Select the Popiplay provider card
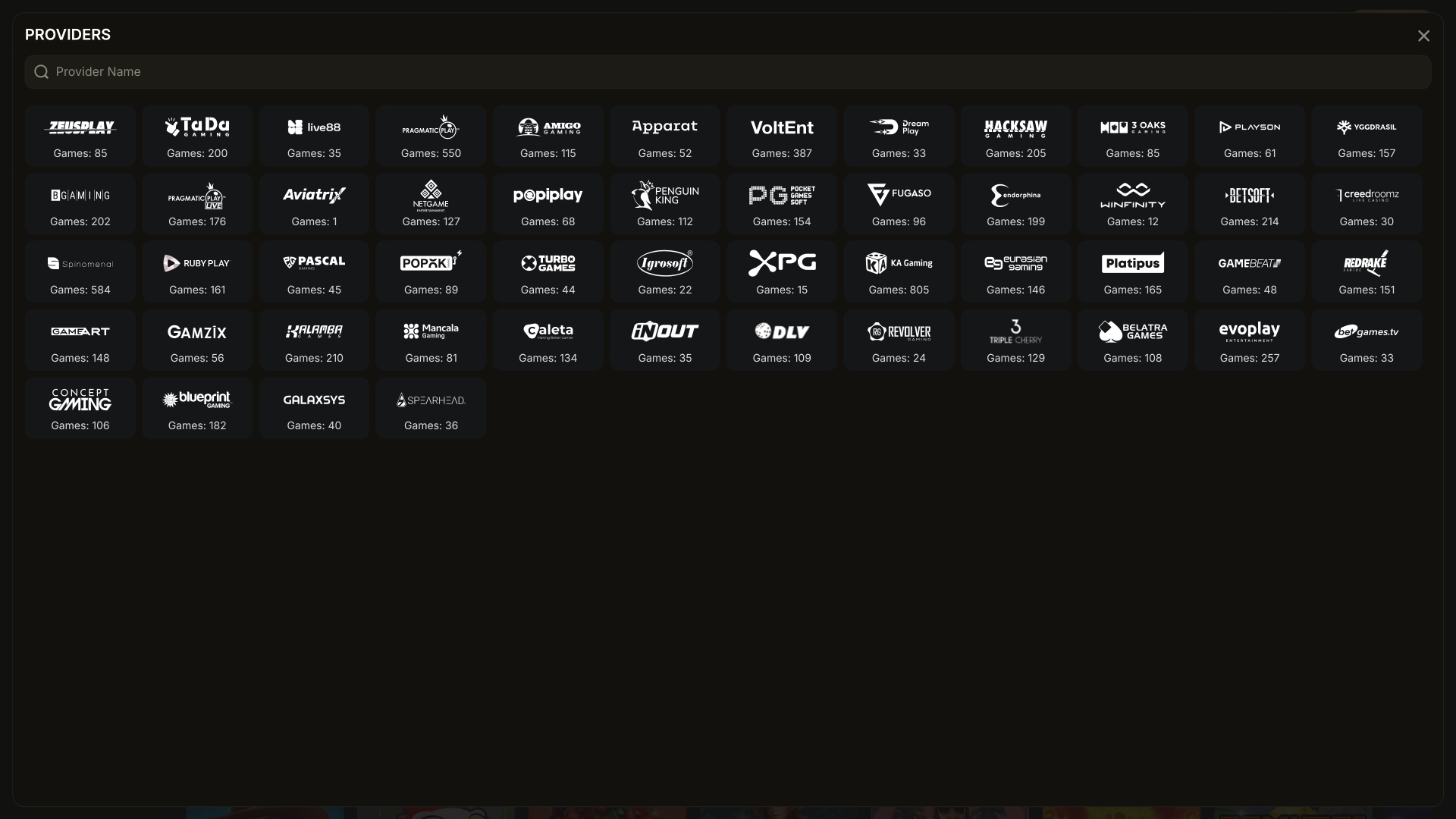This screenshot has width=1456, height=819. 548,204
